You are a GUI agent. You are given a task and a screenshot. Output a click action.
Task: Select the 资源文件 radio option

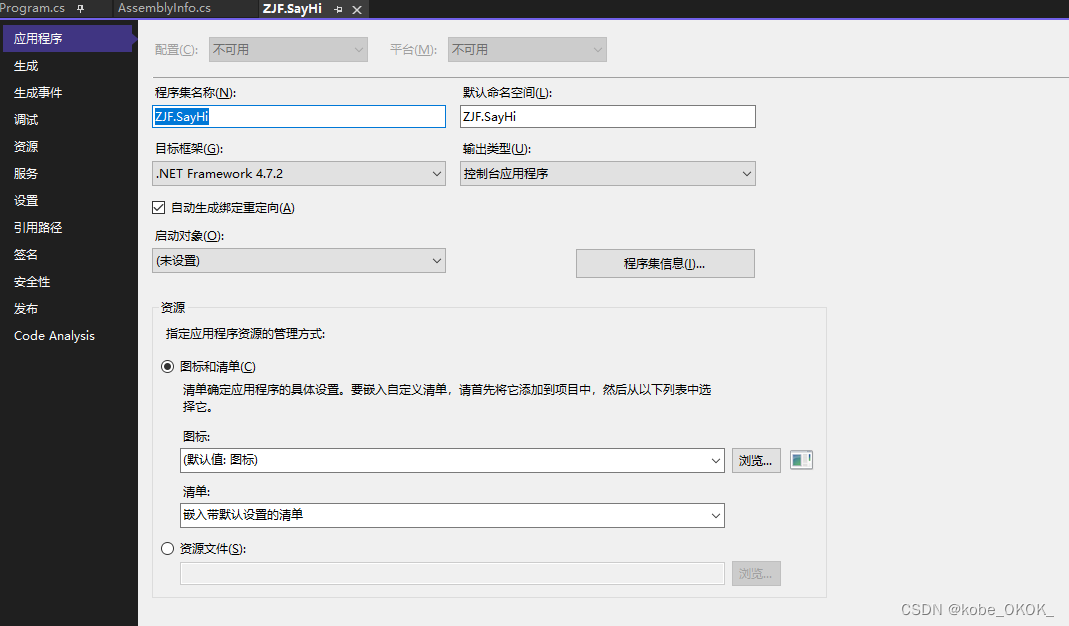167,548
